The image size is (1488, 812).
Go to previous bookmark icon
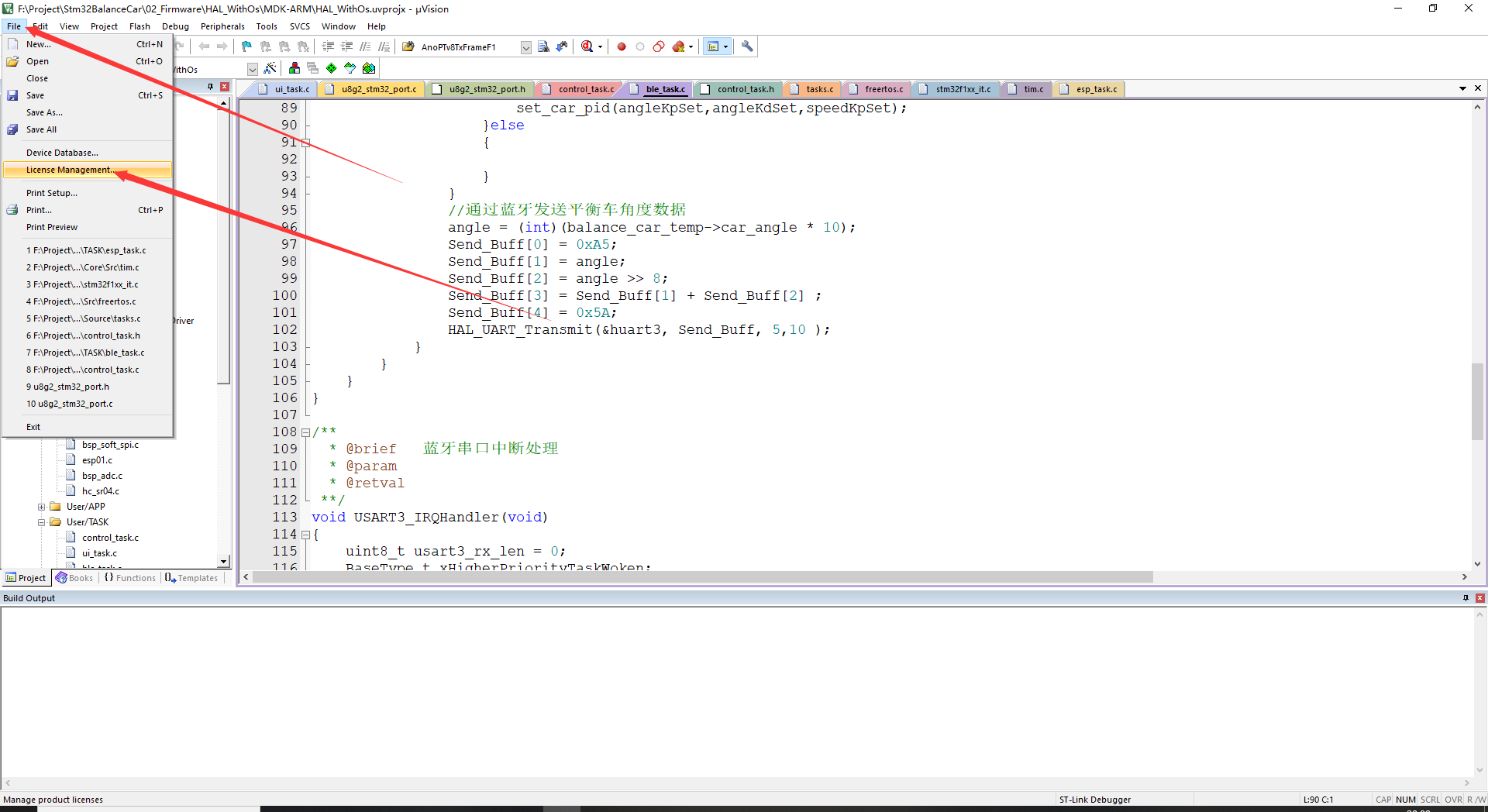[x=266, y=46]
